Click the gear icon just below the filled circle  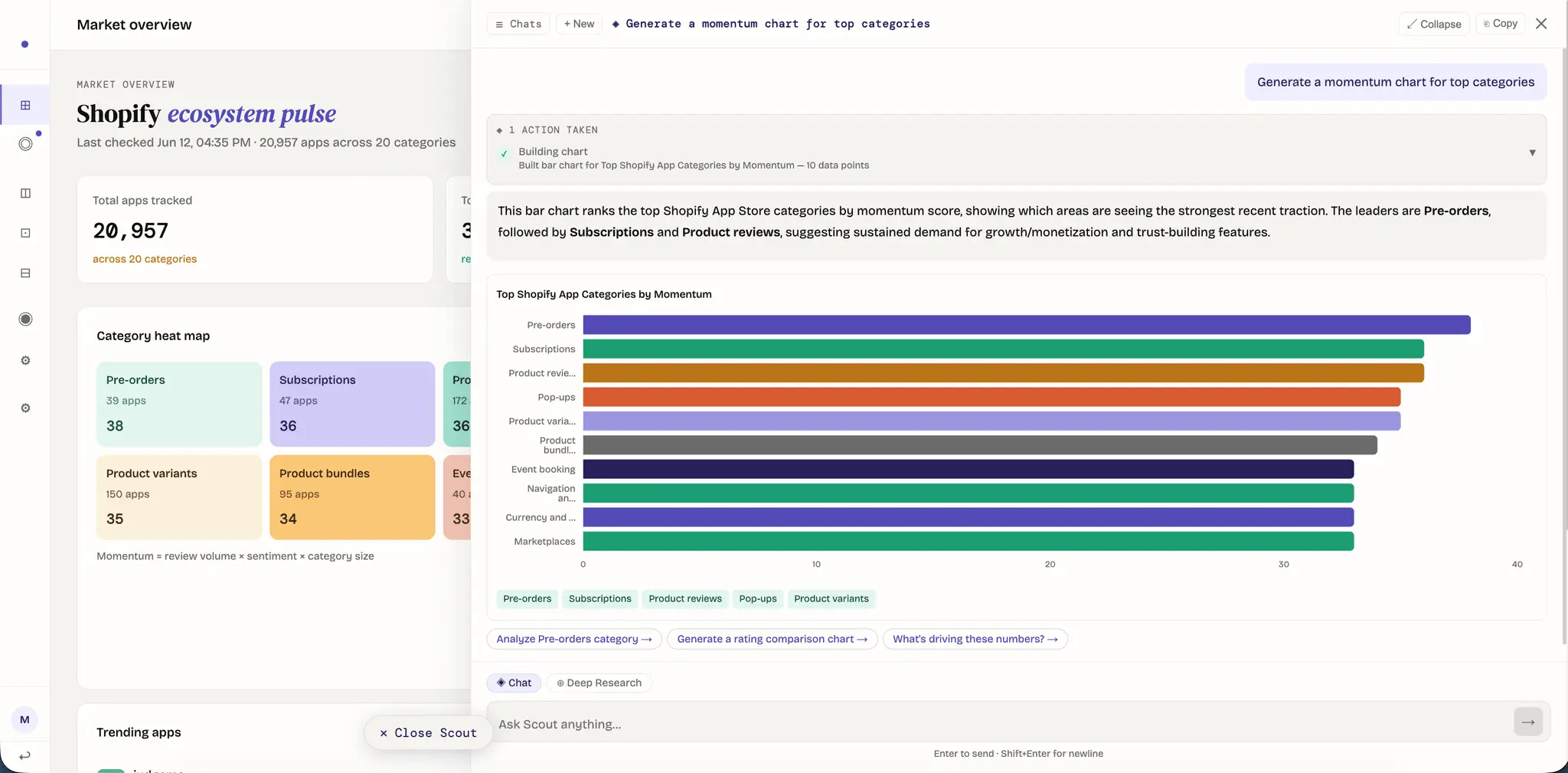pyautogui.click(x=25, y=360)
